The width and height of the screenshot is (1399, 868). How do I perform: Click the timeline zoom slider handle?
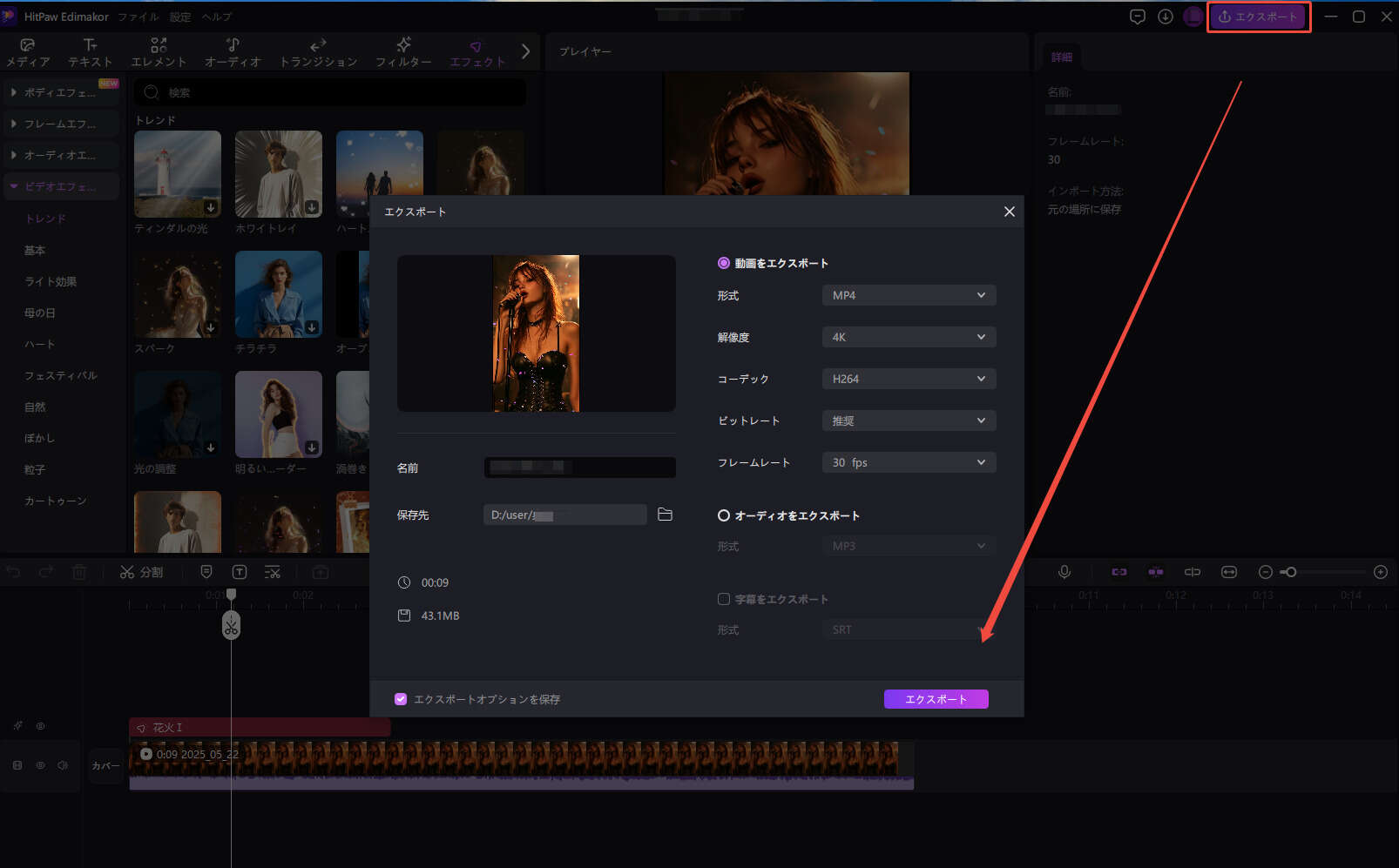(1291, 572)
